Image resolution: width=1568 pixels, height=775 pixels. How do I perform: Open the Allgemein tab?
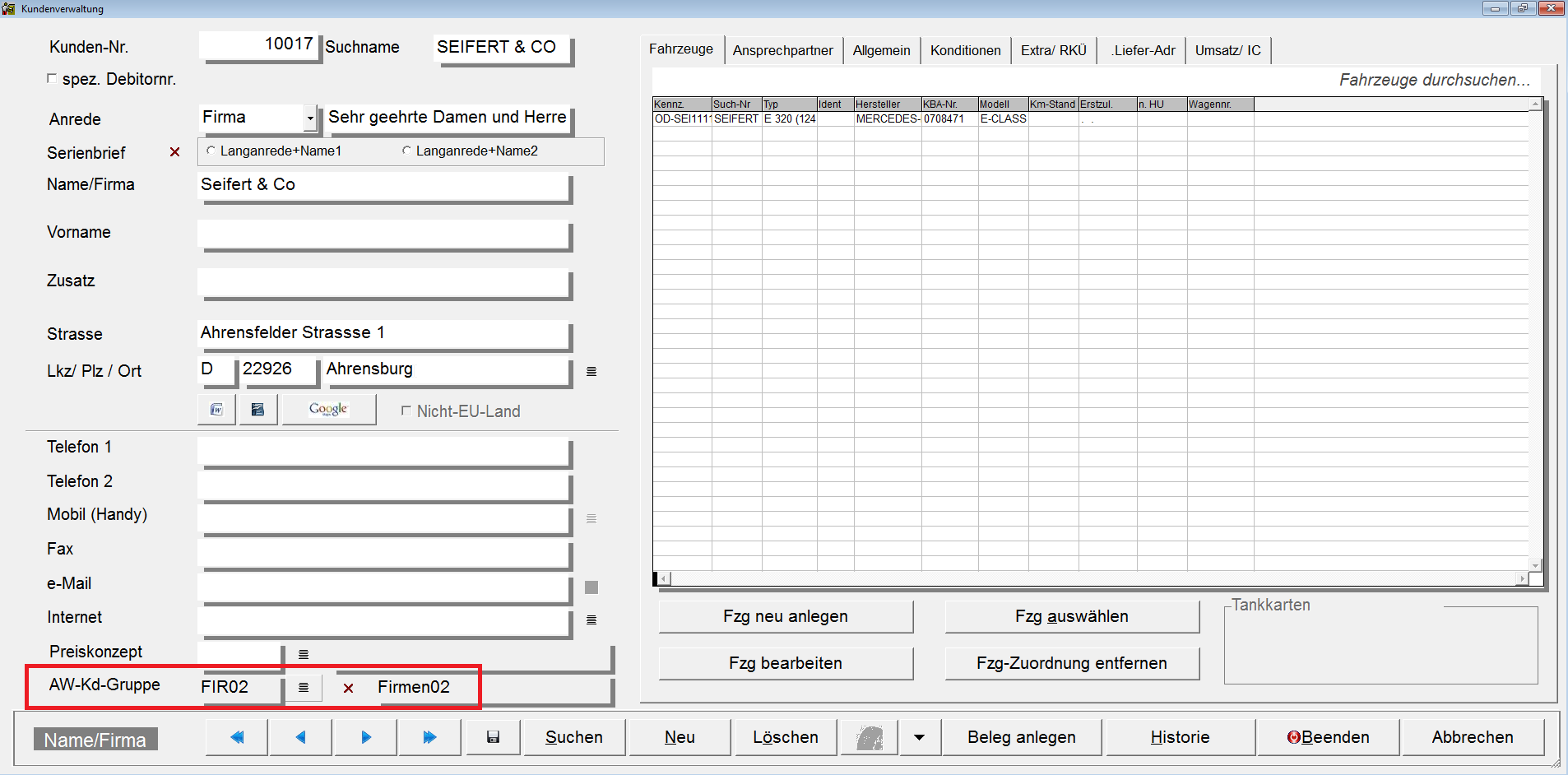pyautogui.click(x=881, y=50)
